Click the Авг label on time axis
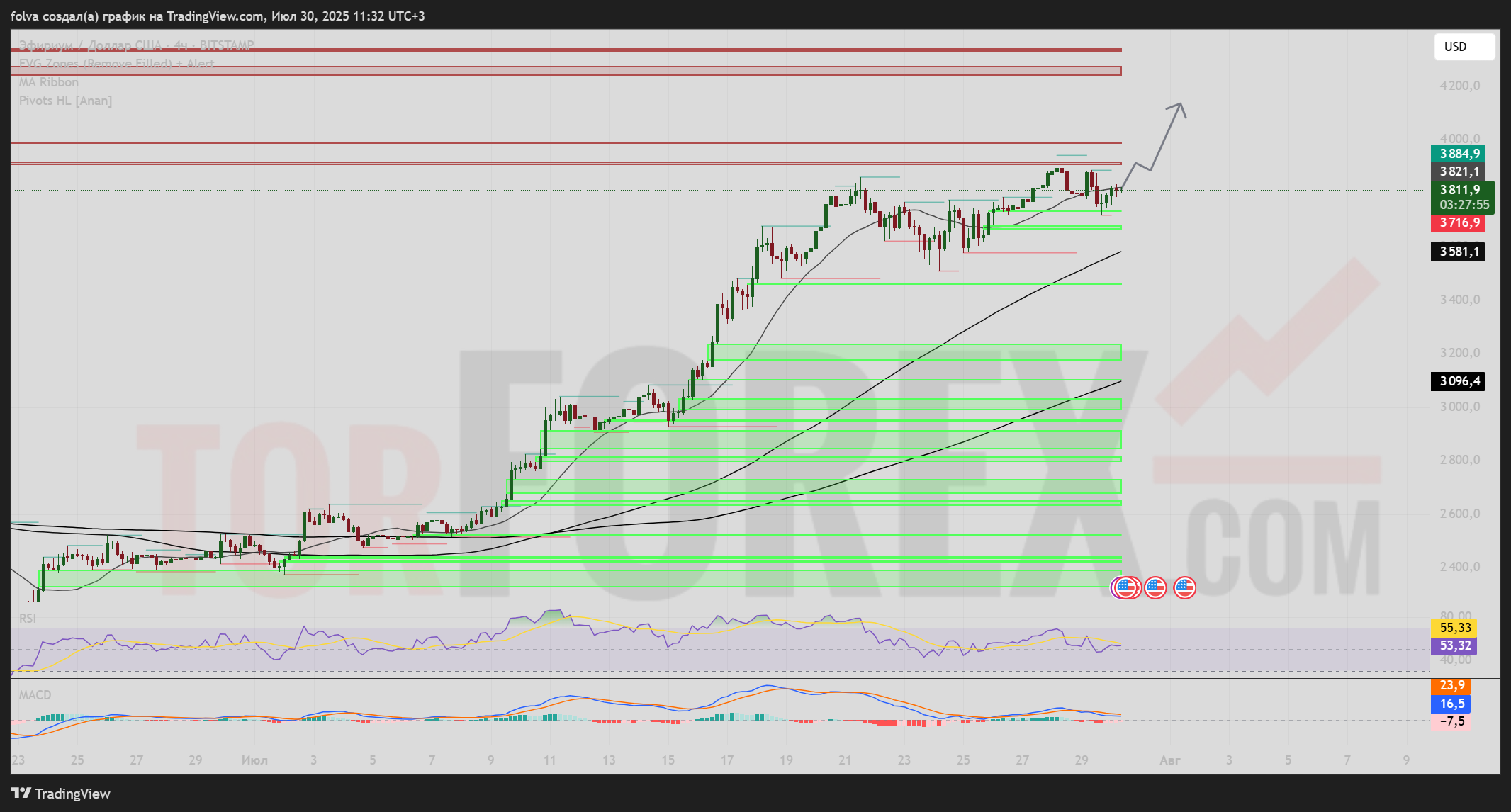The width and height of the screenshot is (1511, 812). [x=1169, y=760]
